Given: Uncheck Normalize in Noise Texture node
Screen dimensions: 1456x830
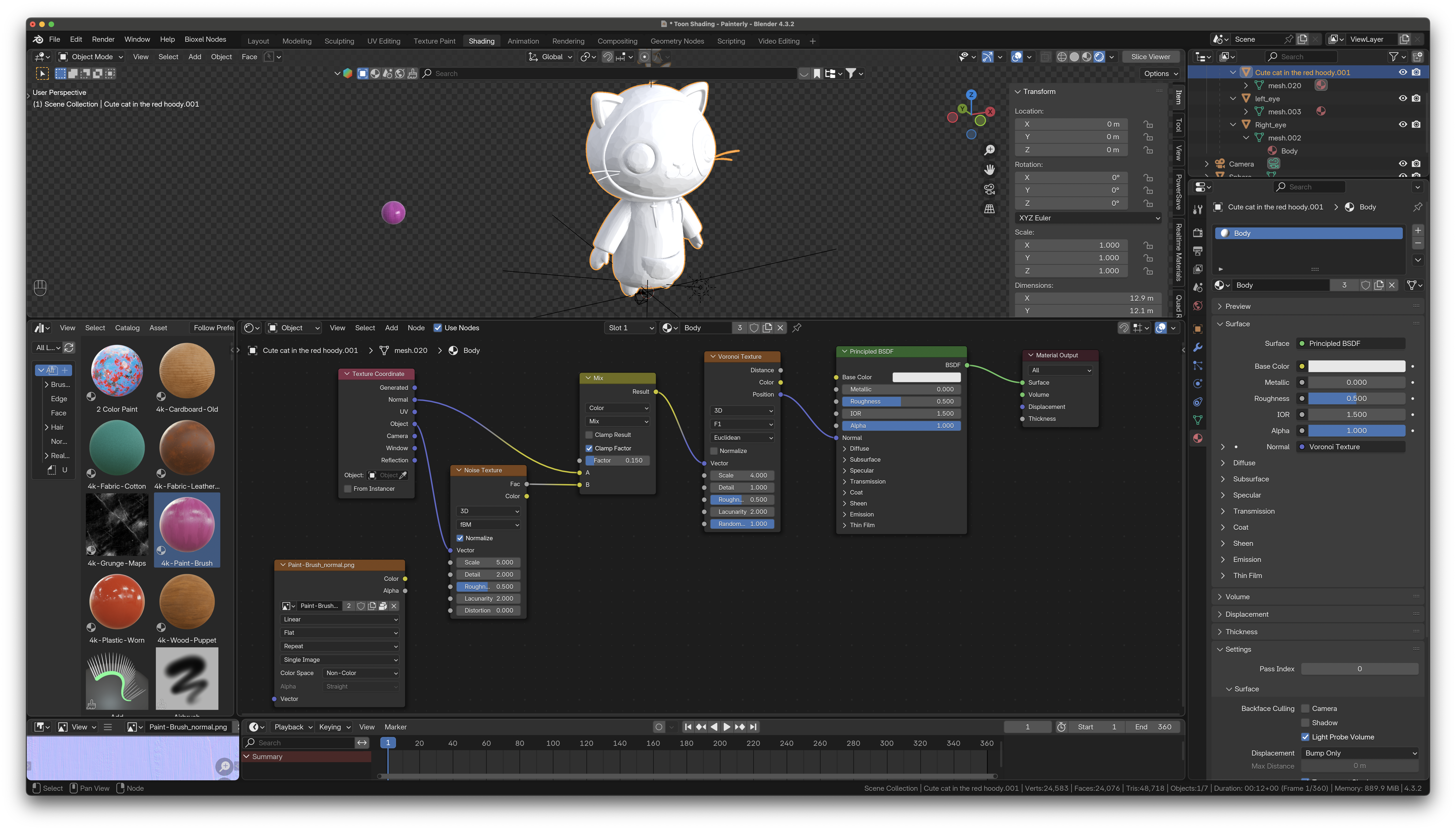Looking at the screenshot, I should point(460,538).
